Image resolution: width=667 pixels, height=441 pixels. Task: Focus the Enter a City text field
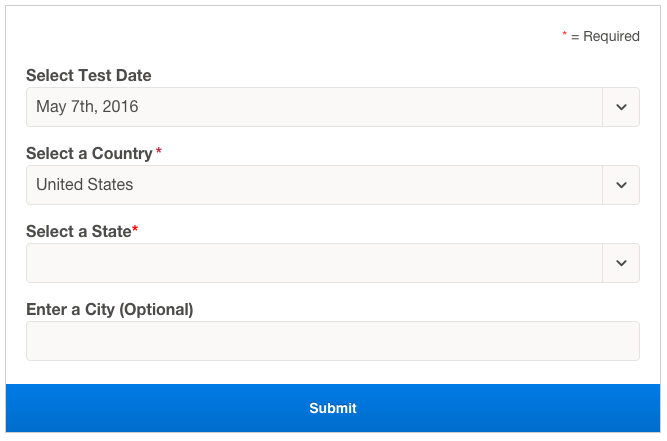[x=332, y=341]
